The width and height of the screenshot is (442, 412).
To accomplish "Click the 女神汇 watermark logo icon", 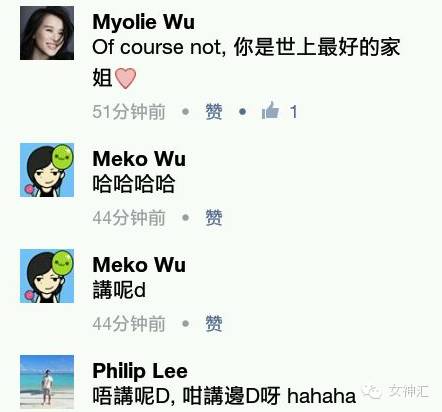I will pos(372,391).
